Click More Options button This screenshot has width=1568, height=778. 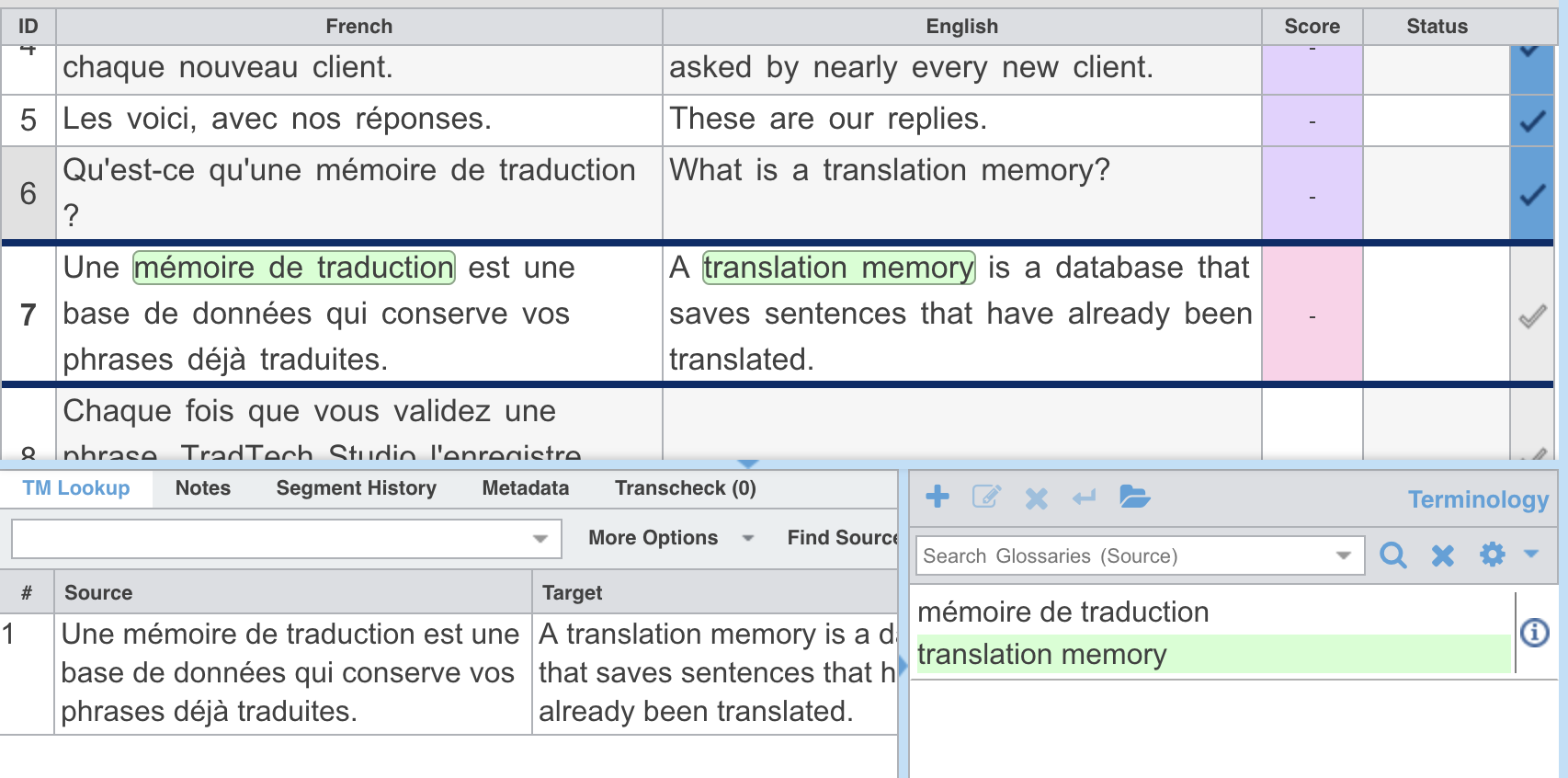(x=653, y=538)
